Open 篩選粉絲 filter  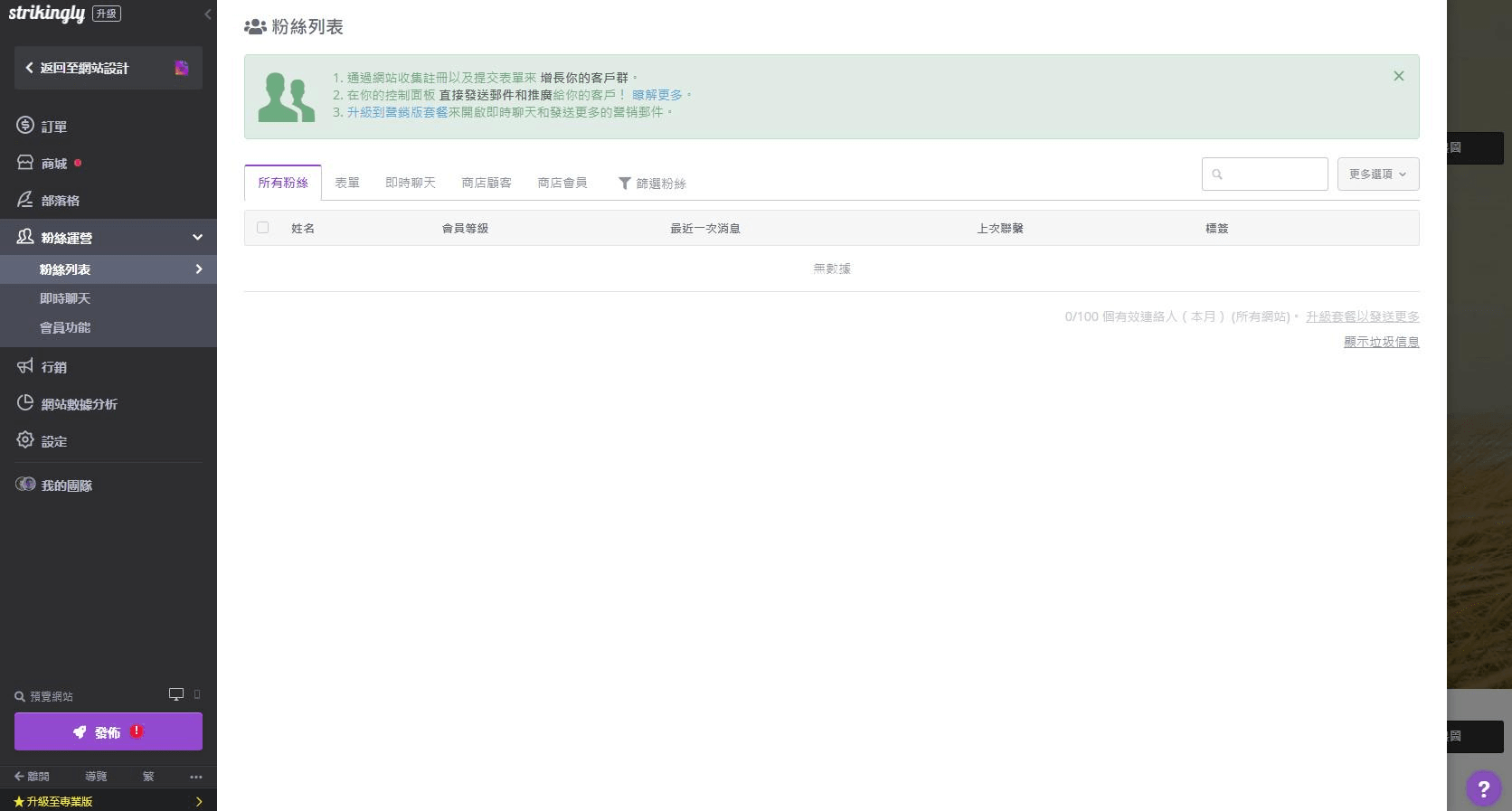tap(652, 184)
